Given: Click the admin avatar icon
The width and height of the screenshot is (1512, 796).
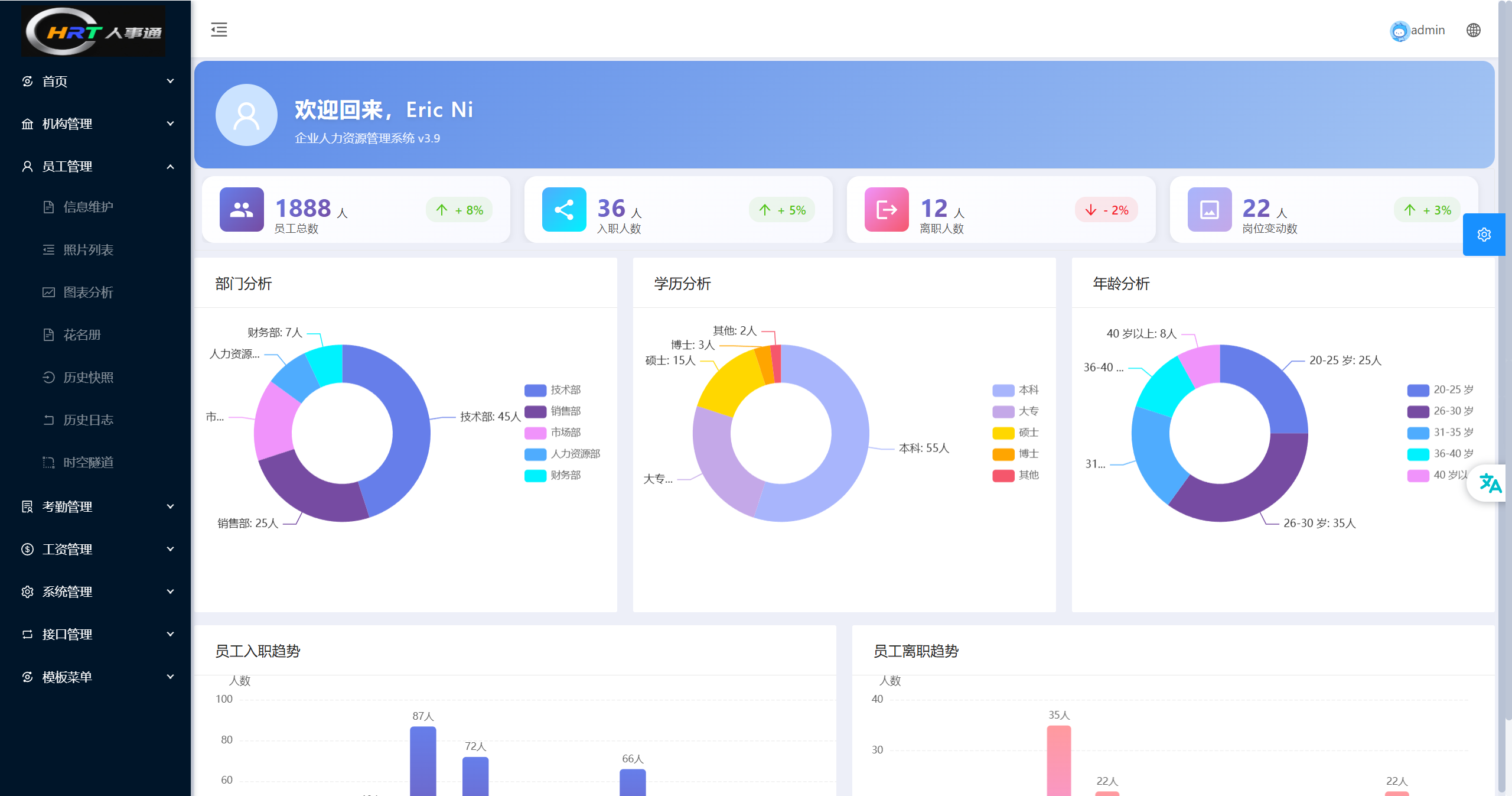Looking at the screenshot, I should [x=1399, y=31].
